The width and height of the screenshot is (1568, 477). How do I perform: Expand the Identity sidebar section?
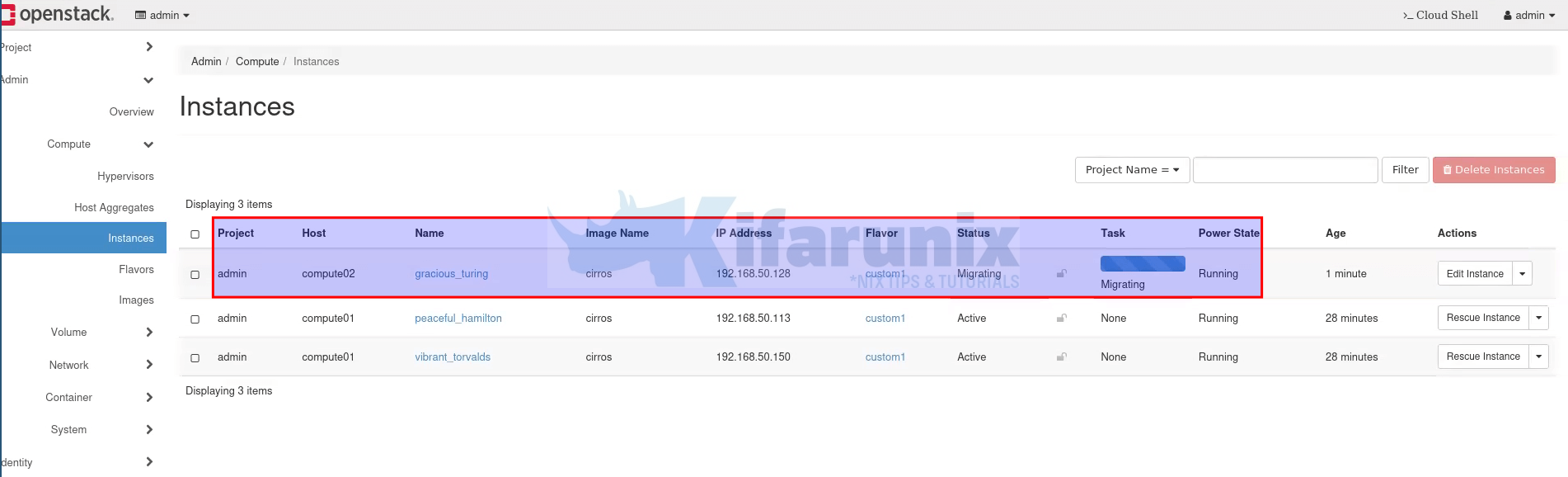click(77, 462)
